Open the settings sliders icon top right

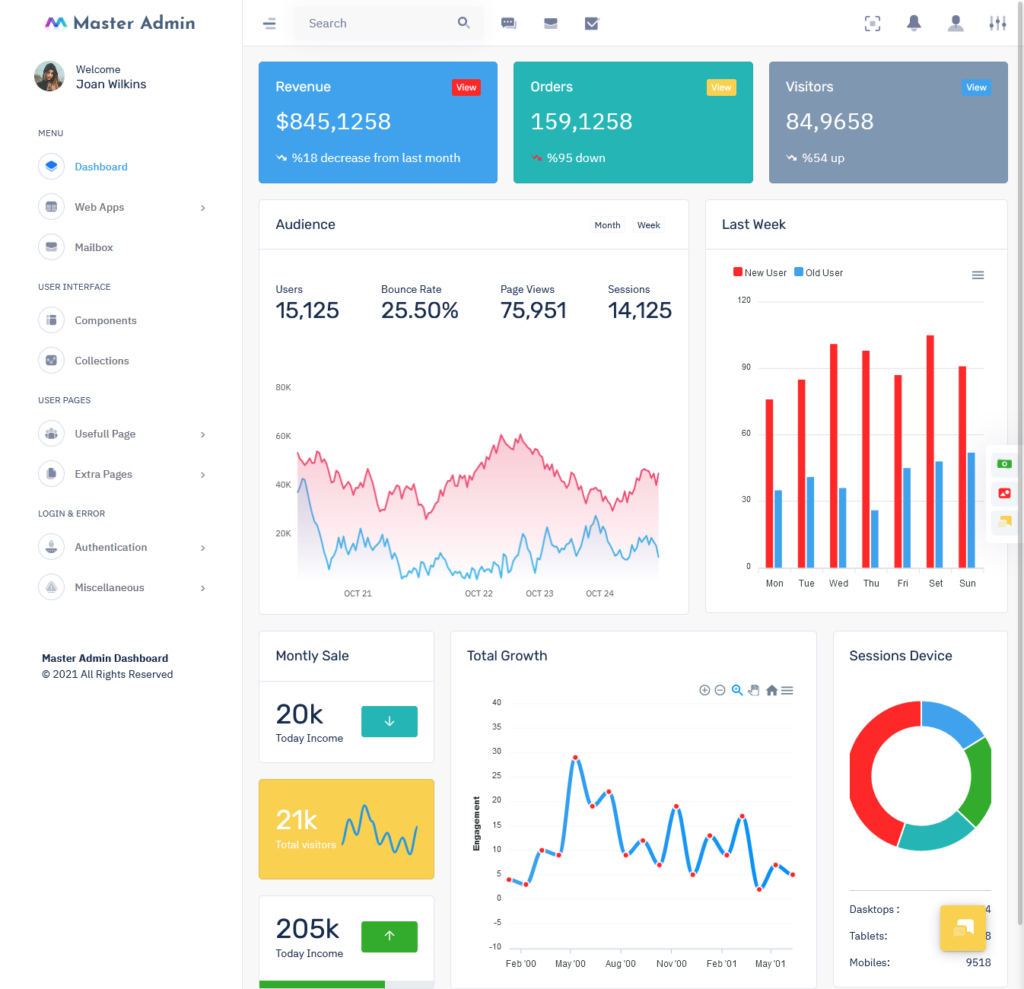997,23
